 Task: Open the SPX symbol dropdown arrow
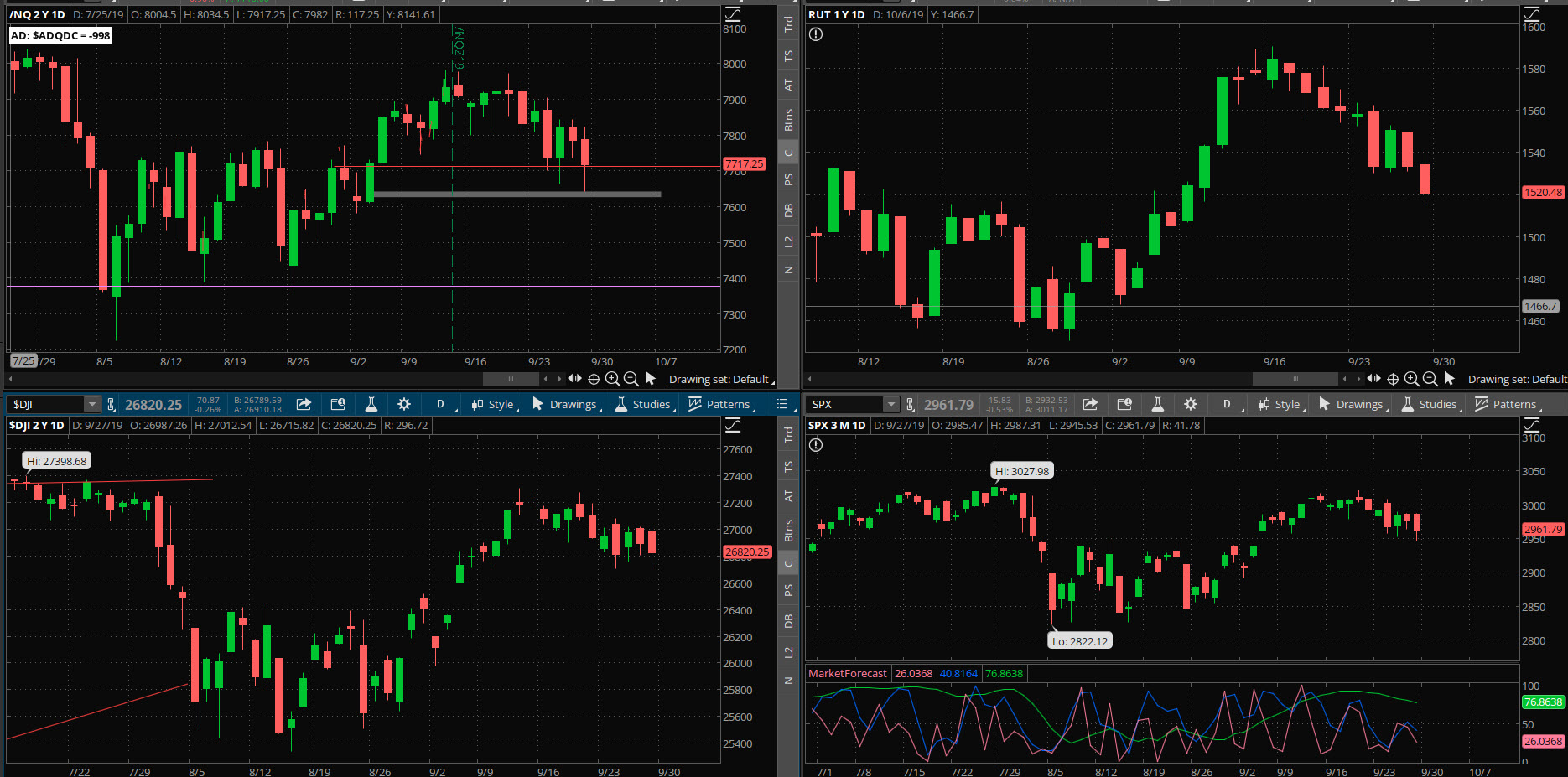click(890, 405)
